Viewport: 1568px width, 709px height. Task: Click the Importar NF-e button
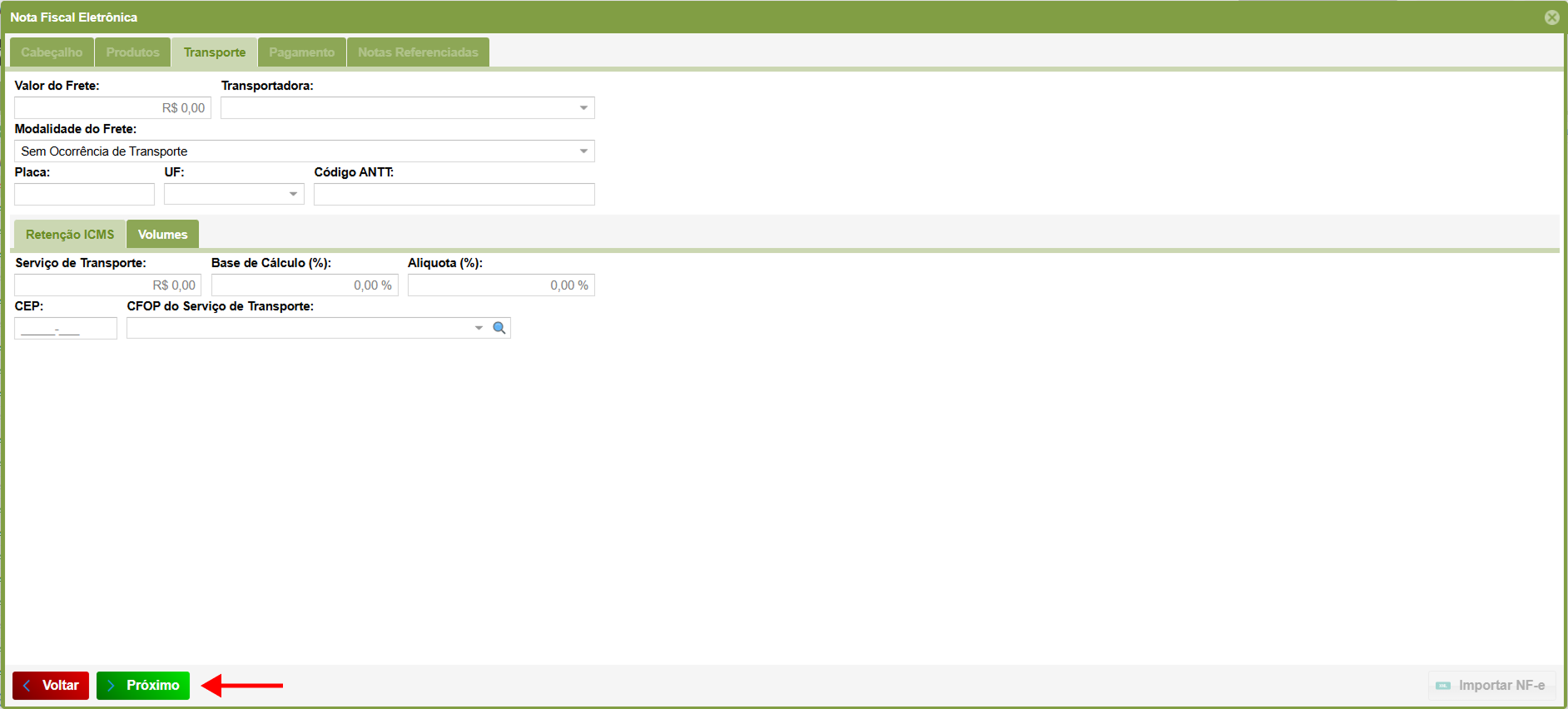1491,686
